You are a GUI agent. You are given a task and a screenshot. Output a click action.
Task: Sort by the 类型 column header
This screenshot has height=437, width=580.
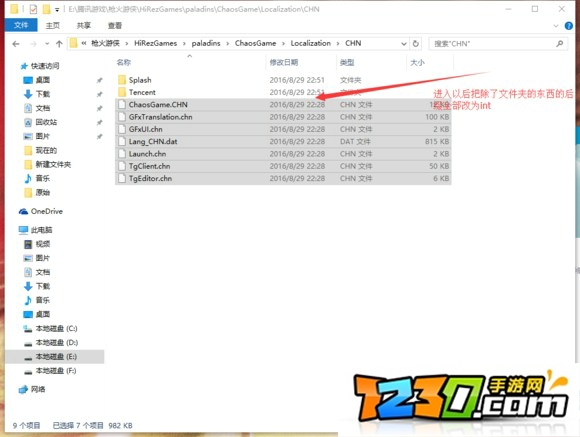347,63
